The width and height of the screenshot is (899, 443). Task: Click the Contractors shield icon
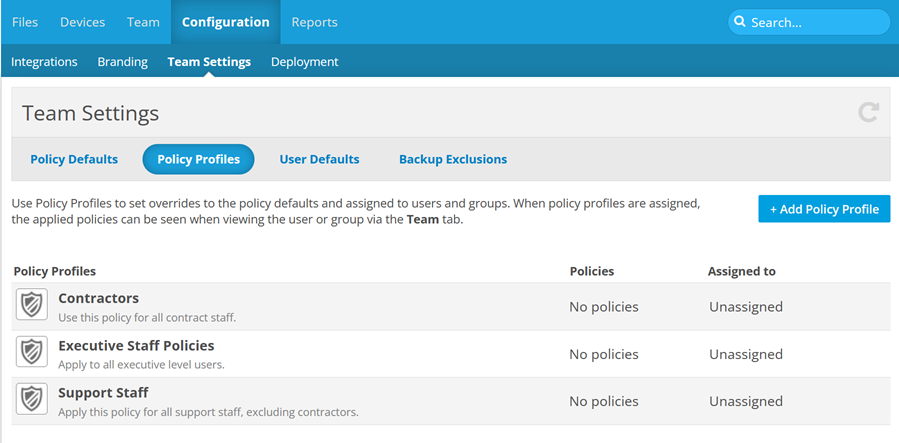click(32, 305)
